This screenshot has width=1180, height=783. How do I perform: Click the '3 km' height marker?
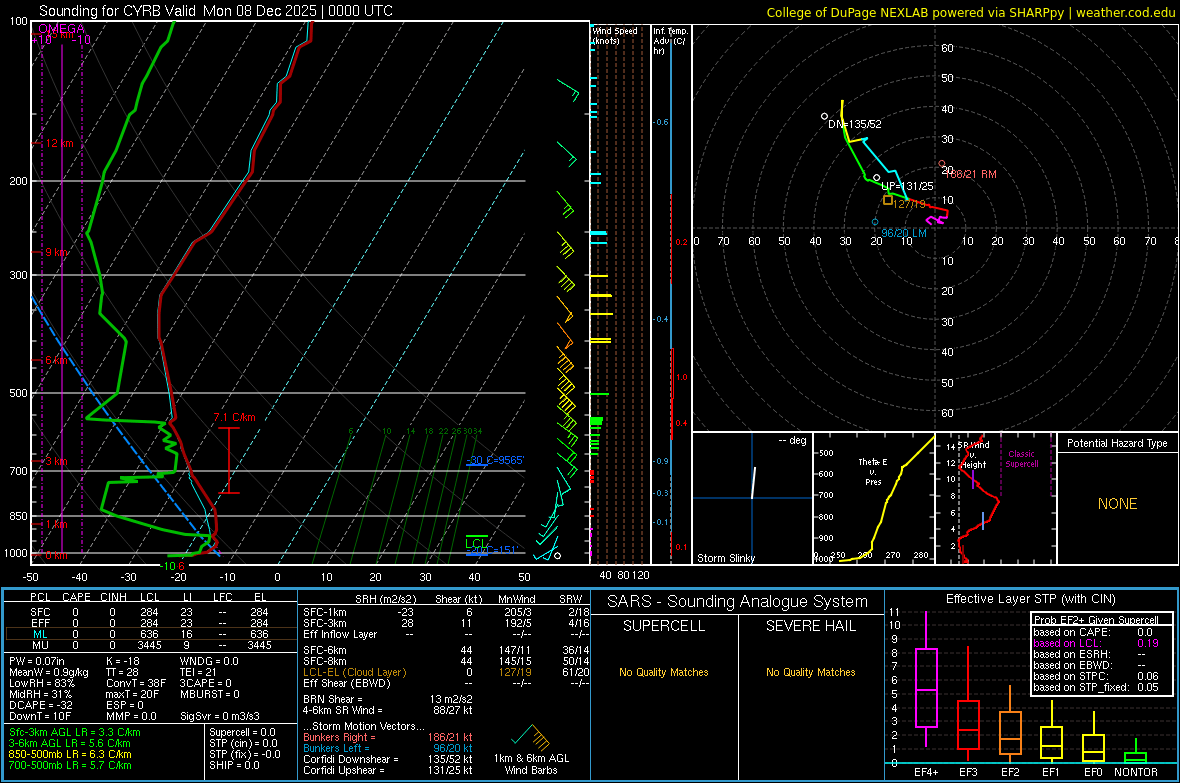click(56, 461)
